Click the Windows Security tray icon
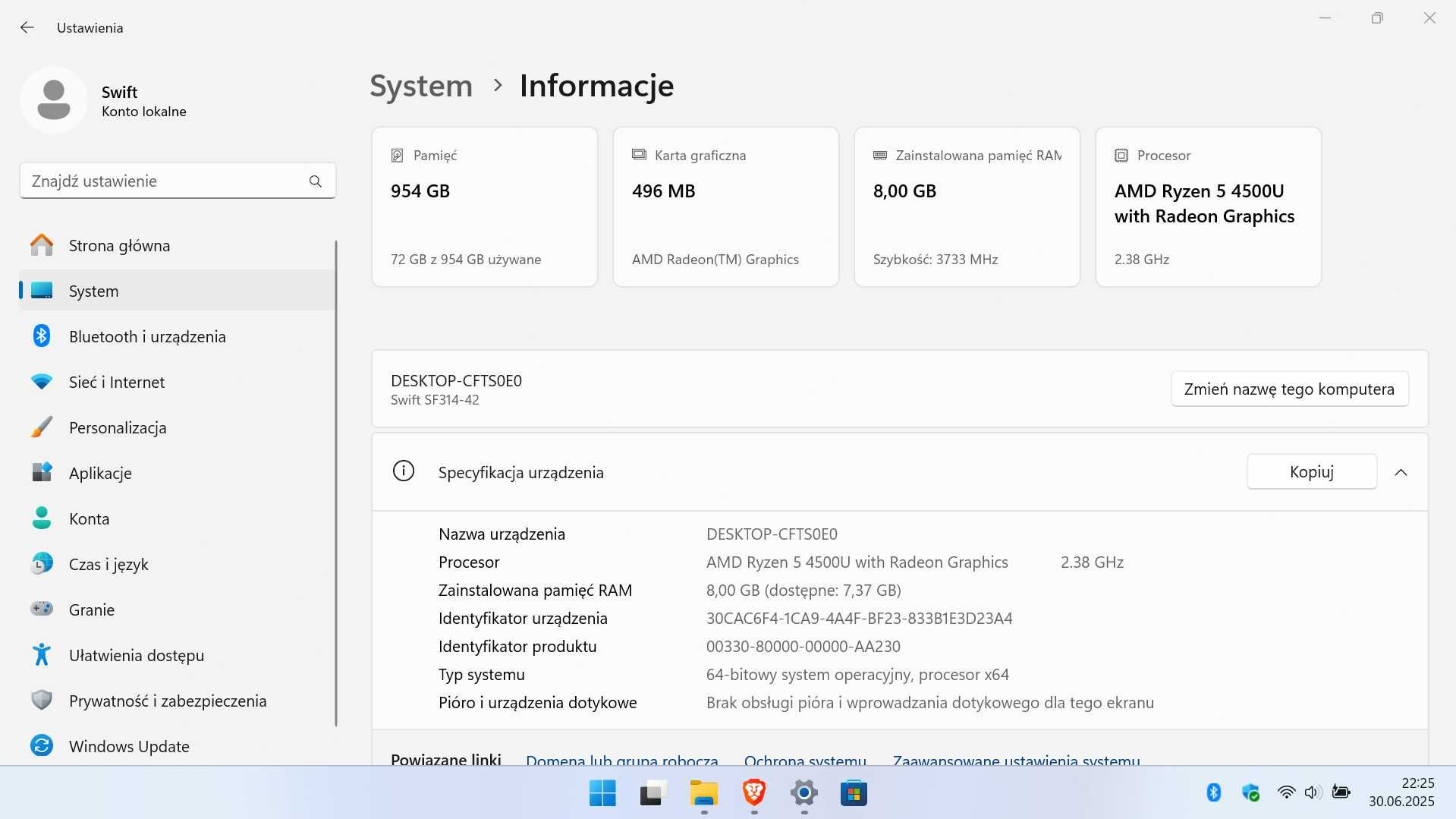Viewport: 1456px width, 819px height. pos(1250,792)
